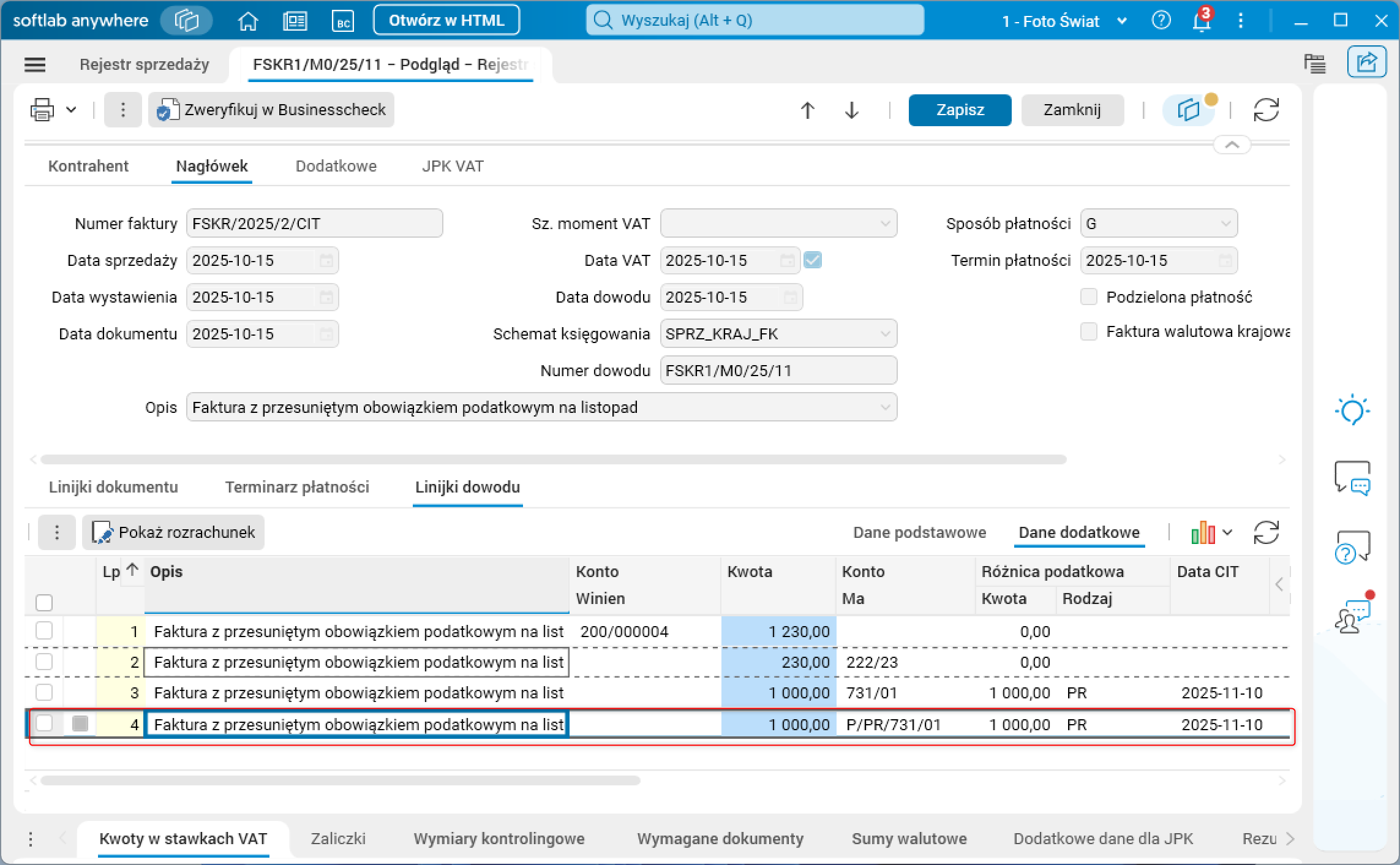
Task: Expand the Schemat księgowania dropdown
Action: [885, 334]
